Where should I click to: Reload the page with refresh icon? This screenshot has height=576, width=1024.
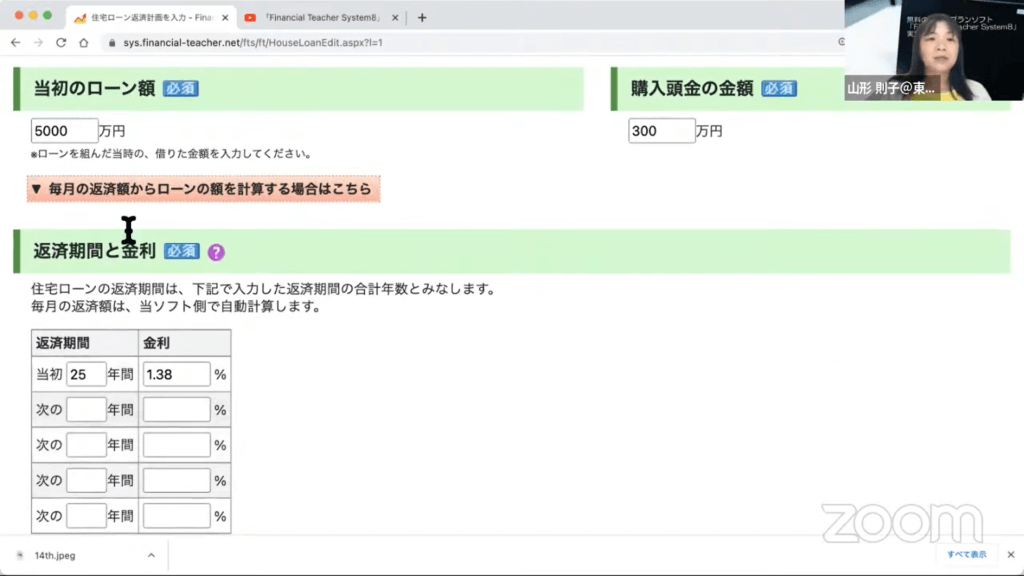pyautogui.click(x=61, y=42)
